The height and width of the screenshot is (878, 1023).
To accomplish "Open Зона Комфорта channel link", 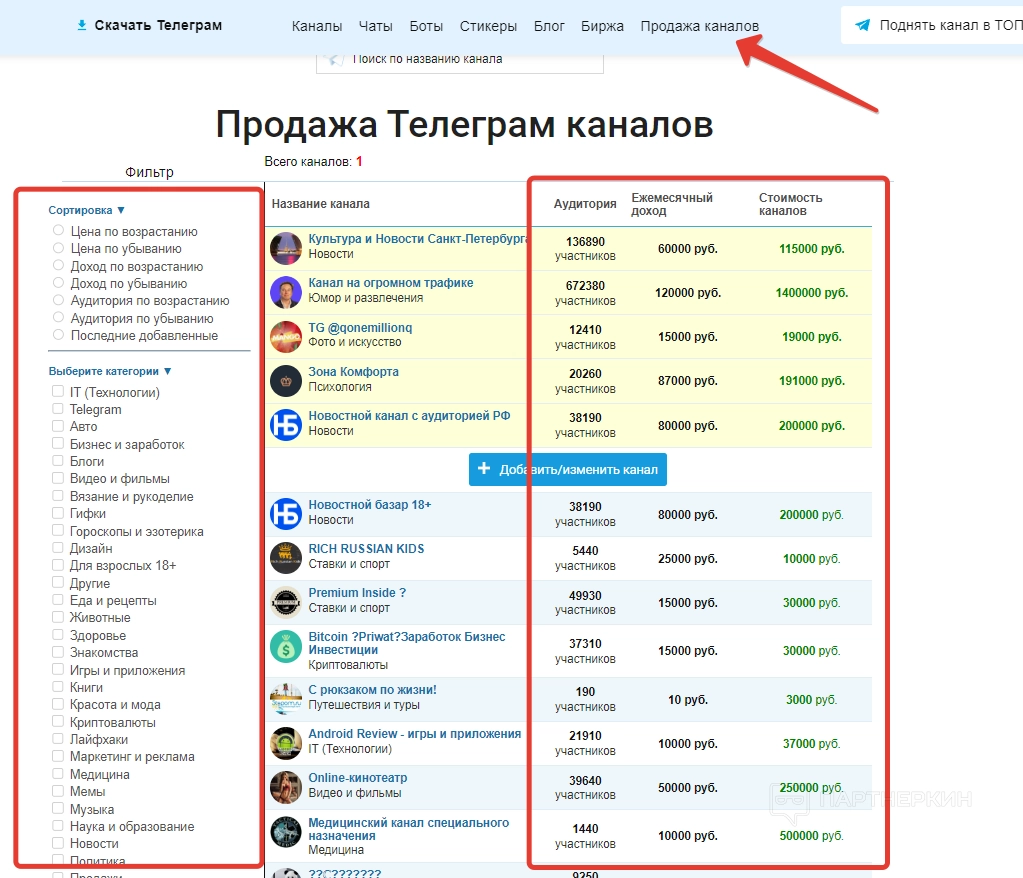I will (x=354, y=372).
